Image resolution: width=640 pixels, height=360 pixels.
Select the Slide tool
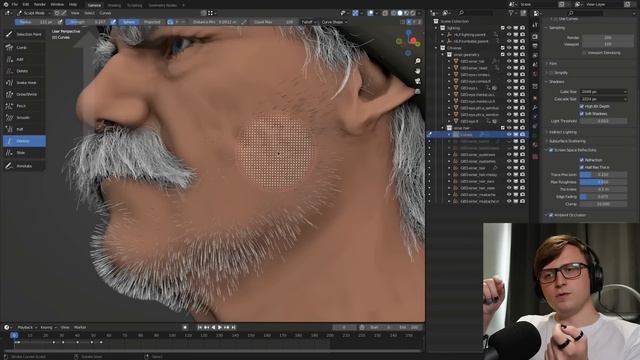[24, 153]
